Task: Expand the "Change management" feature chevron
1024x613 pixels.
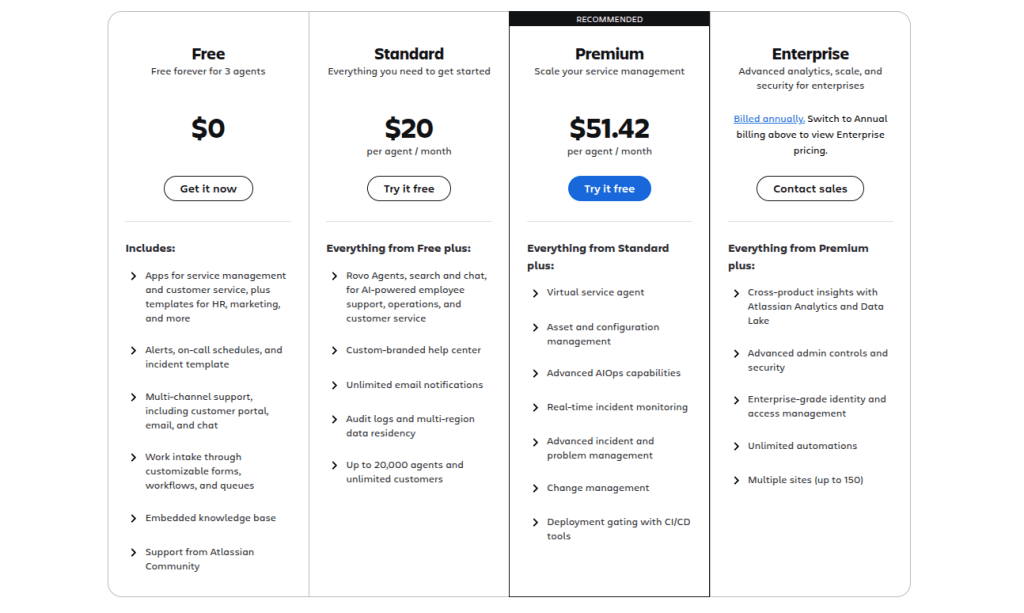Action: (x=533, y=487)
